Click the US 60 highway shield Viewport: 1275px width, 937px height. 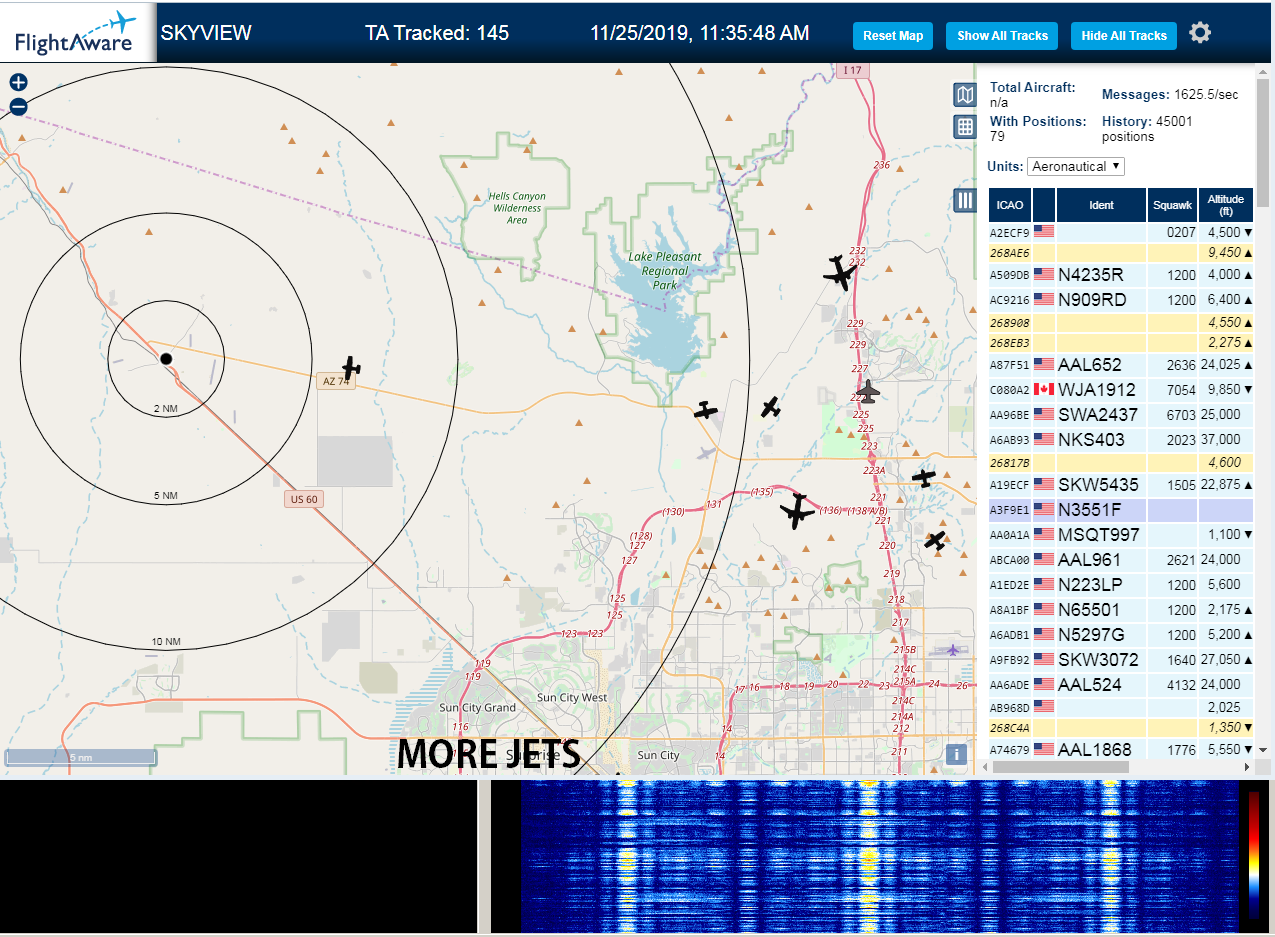pos(304,499)
